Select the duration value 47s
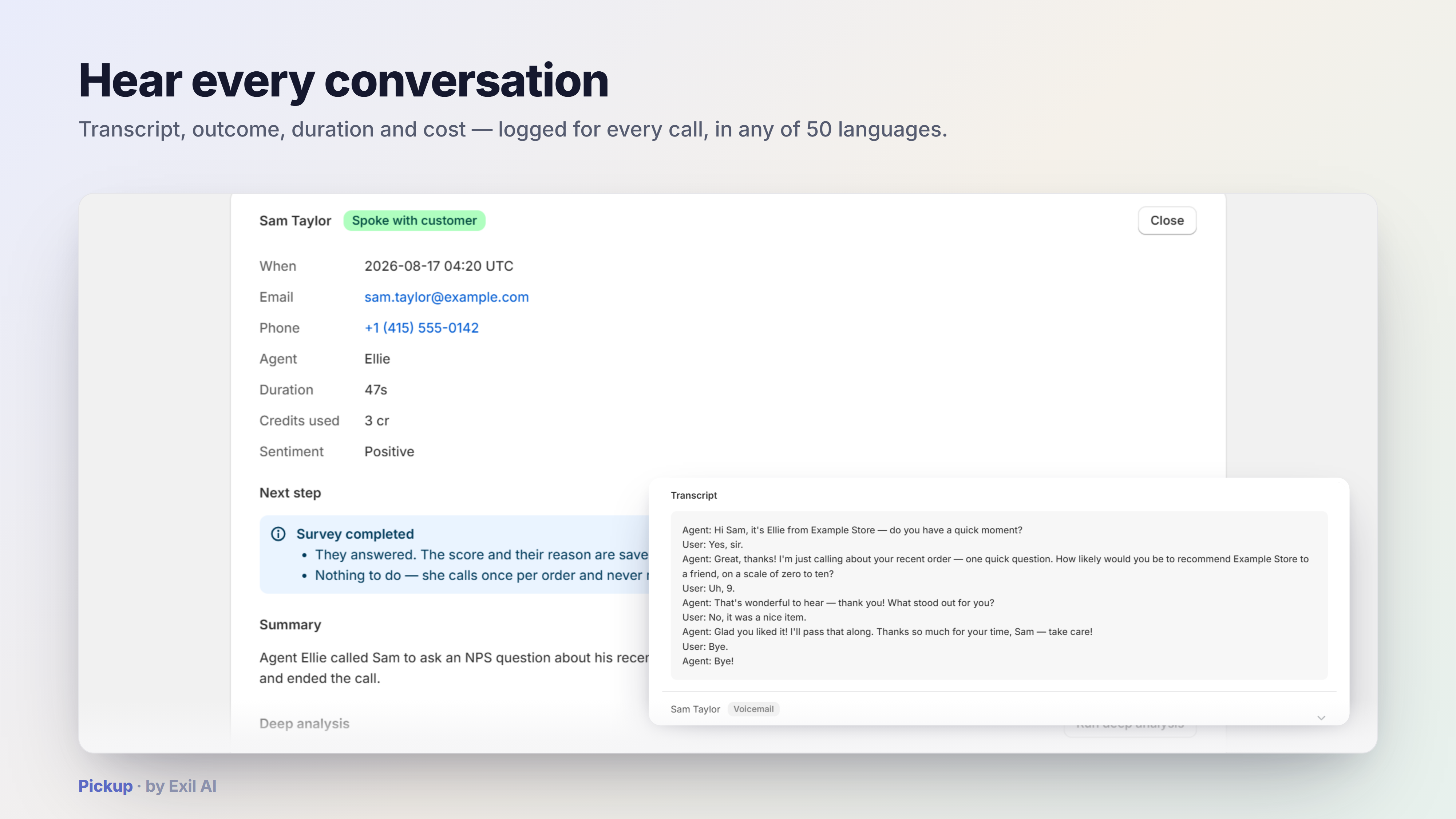1456x819 pixels. (x=376, y=390)
